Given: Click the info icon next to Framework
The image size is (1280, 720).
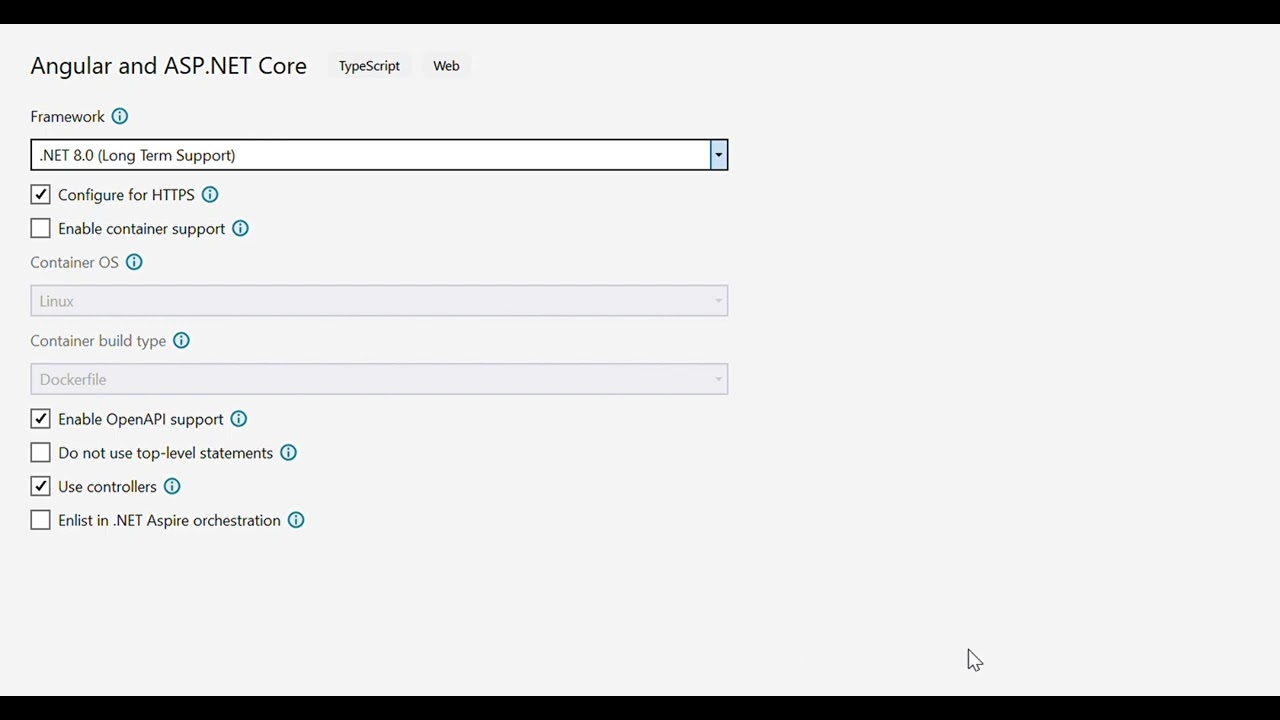Looking at the screenshot, I should (120, 117).
